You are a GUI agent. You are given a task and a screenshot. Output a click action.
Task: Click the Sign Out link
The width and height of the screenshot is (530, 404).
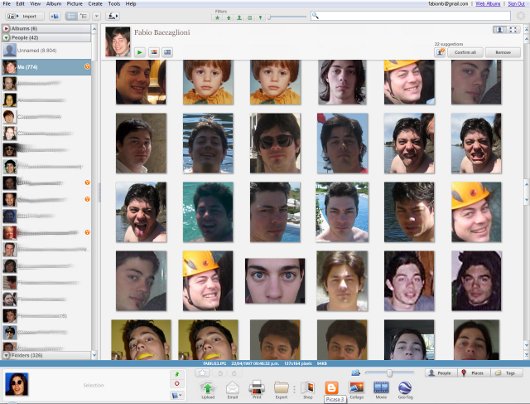[x=516, y=4]
